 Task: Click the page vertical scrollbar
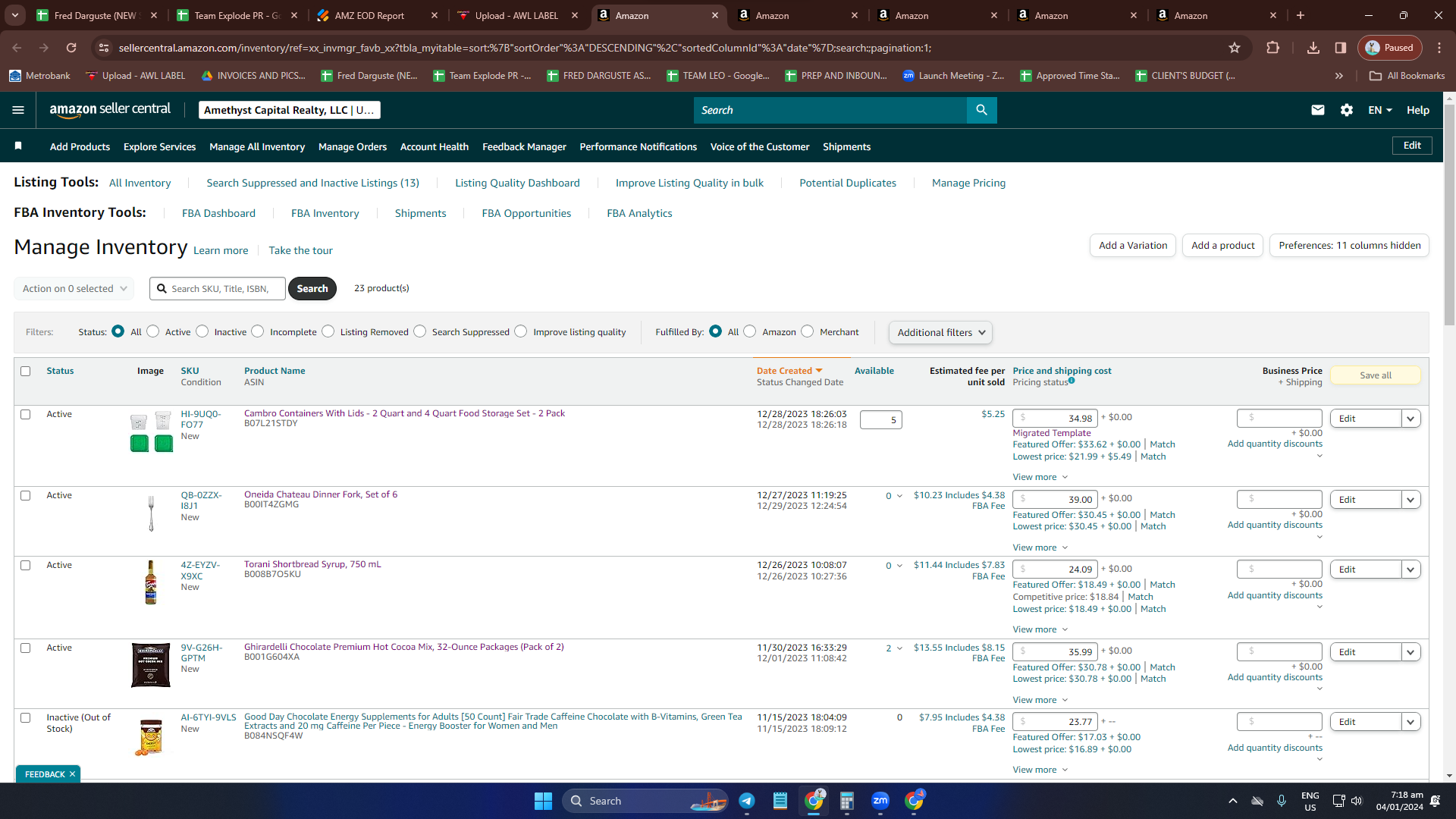1450,216
